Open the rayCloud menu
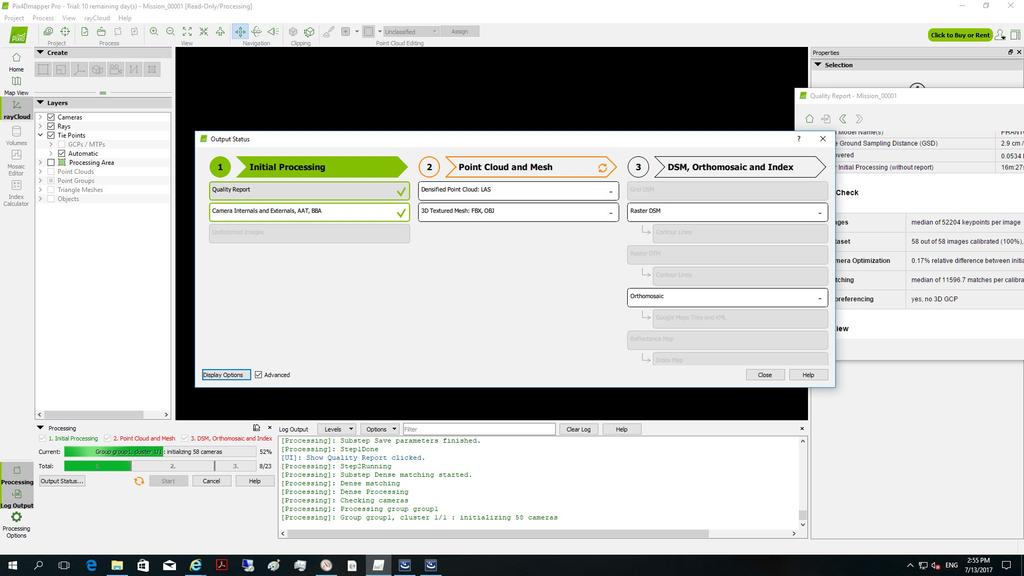1024x576 pixels. click(x=97, y=18)
